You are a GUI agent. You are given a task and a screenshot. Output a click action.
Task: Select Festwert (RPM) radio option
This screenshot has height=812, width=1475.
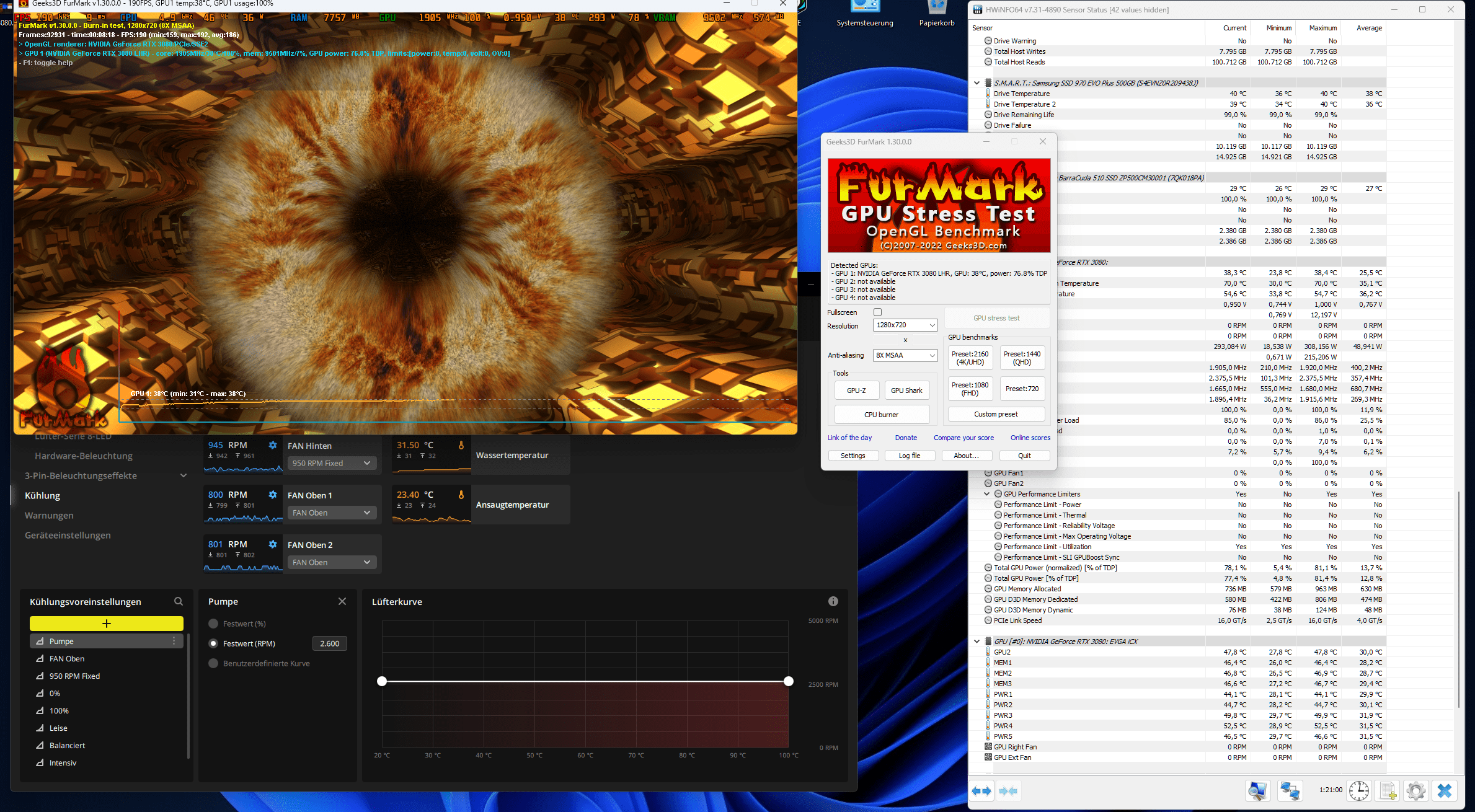[x=213, y=643]
